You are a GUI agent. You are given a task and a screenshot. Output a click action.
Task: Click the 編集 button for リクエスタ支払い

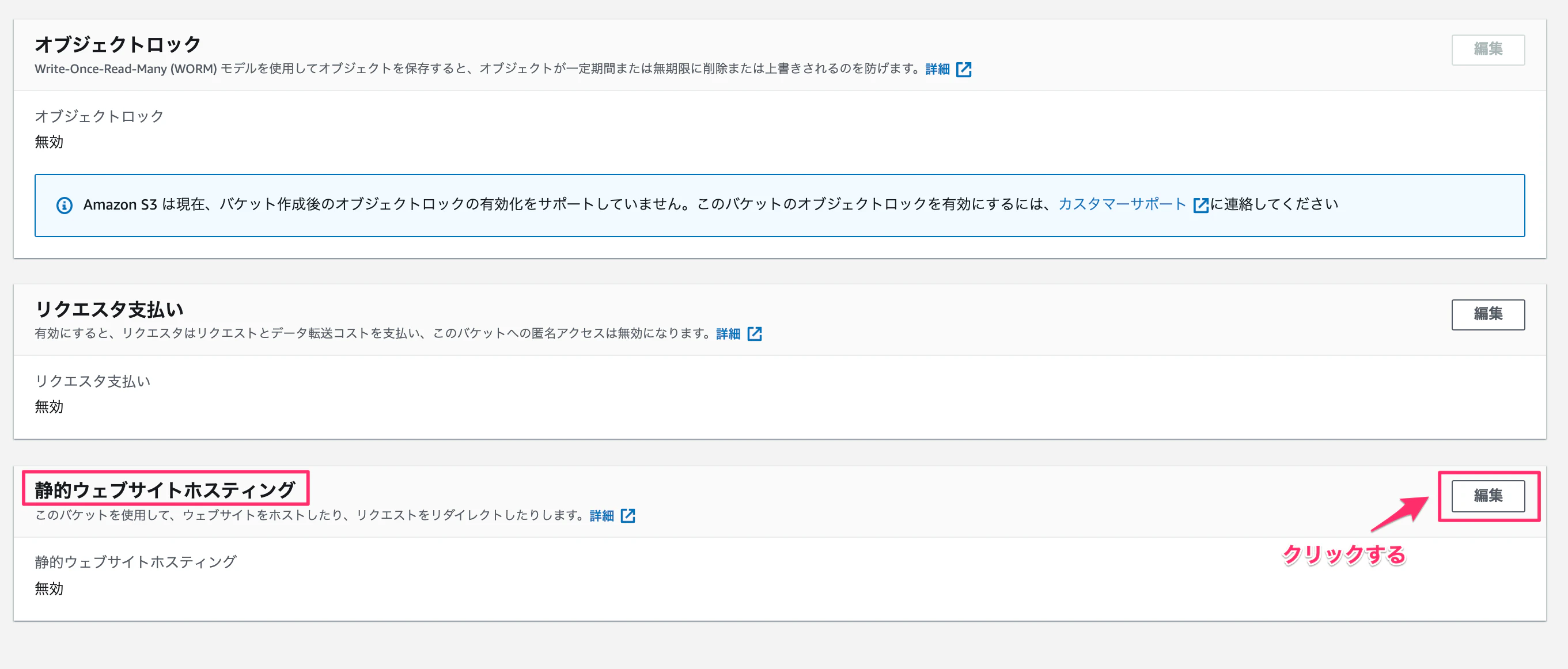tap(1488, 314)
